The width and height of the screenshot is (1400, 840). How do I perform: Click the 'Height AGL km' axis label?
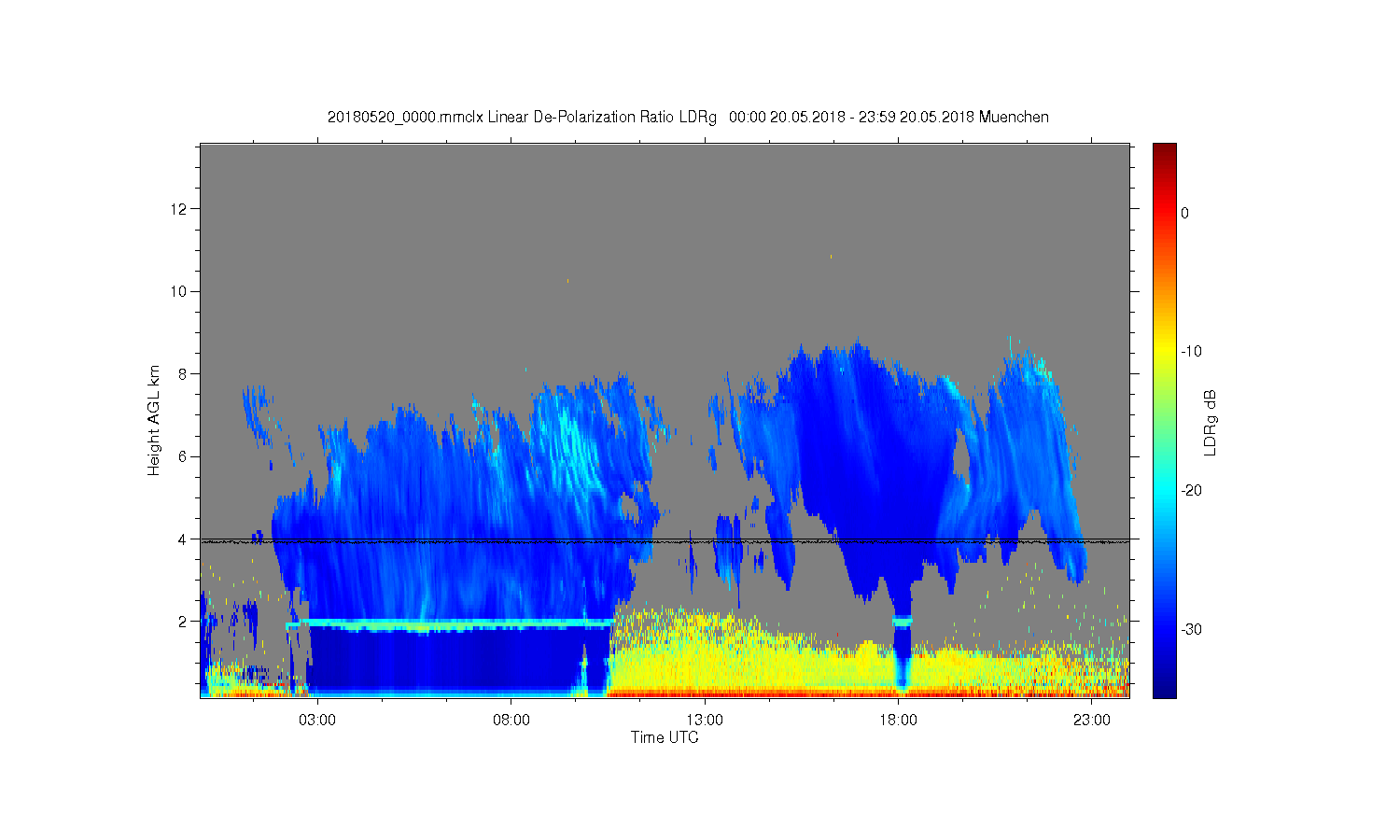click(154, 421)
